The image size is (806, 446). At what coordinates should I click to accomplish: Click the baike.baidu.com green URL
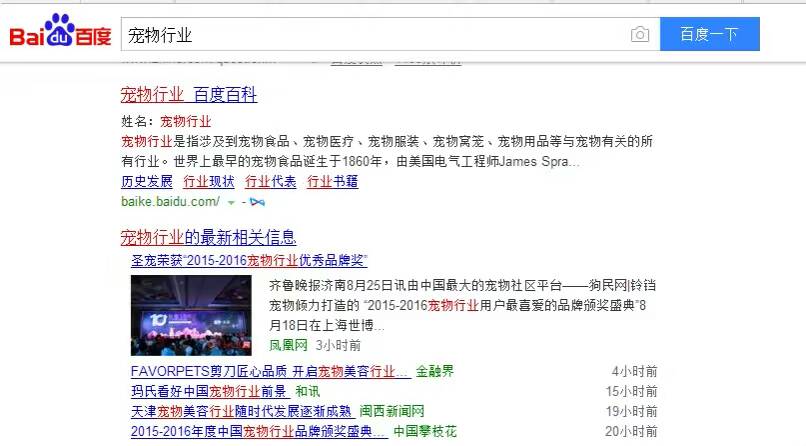click(170, 202)
